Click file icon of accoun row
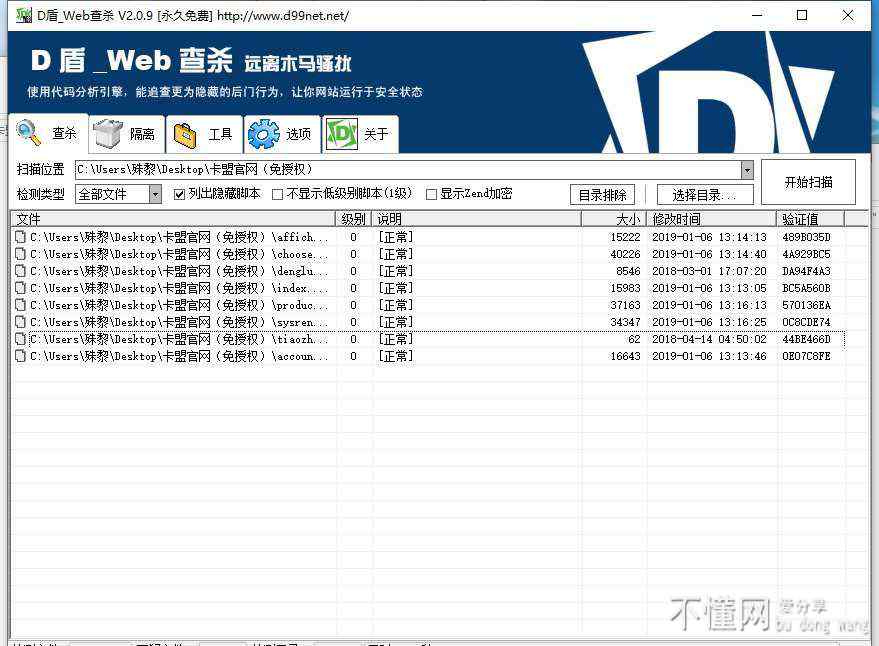Screen dimensions: 879x646 tap(21, 356)
